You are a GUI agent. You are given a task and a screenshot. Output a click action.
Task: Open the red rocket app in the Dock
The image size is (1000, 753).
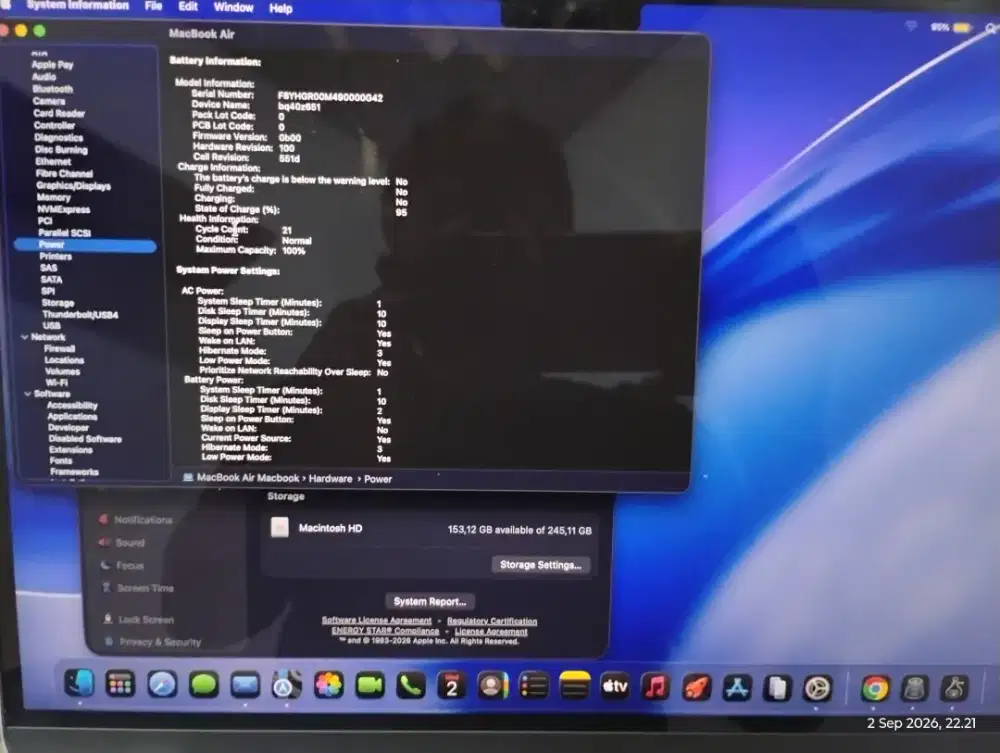[x=696, y=688]
